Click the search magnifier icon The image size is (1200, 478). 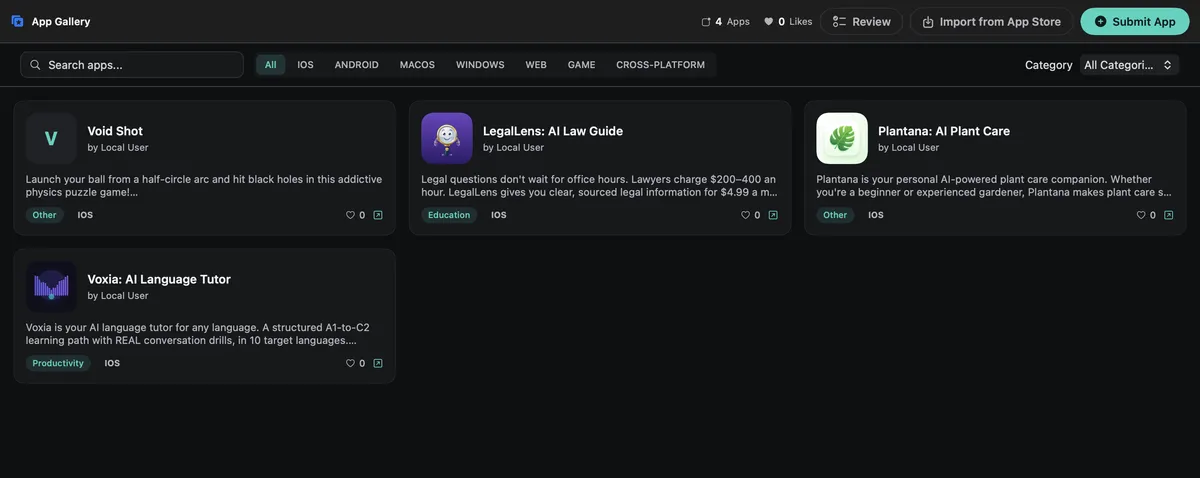pos(35,64)
